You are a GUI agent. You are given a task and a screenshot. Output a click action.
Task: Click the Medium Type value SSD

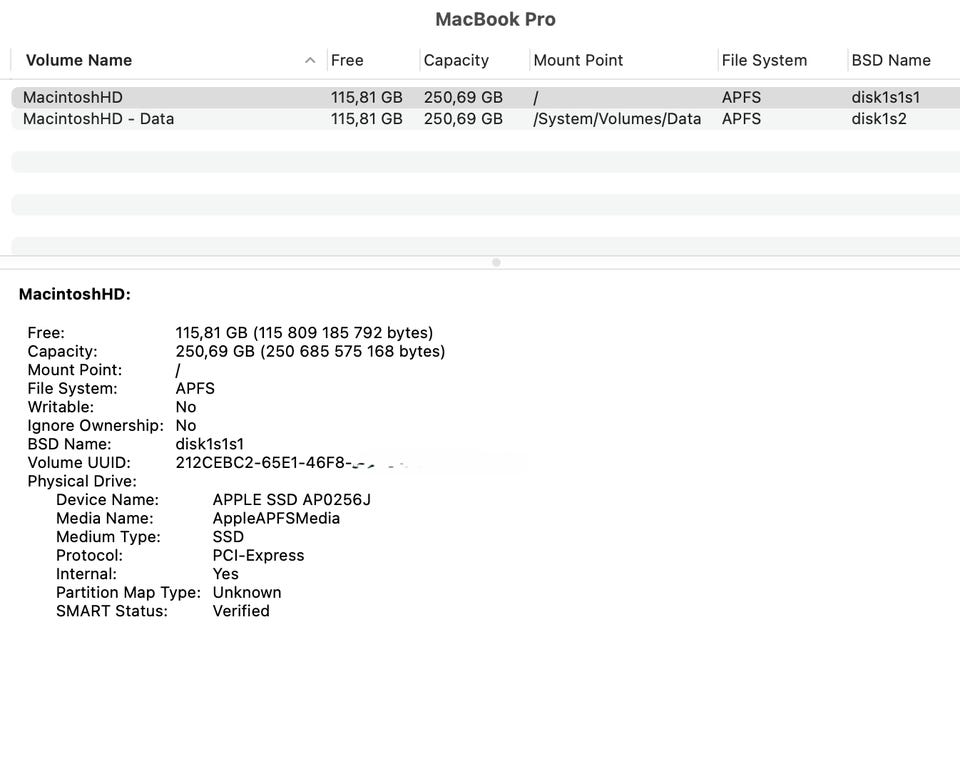228,537
